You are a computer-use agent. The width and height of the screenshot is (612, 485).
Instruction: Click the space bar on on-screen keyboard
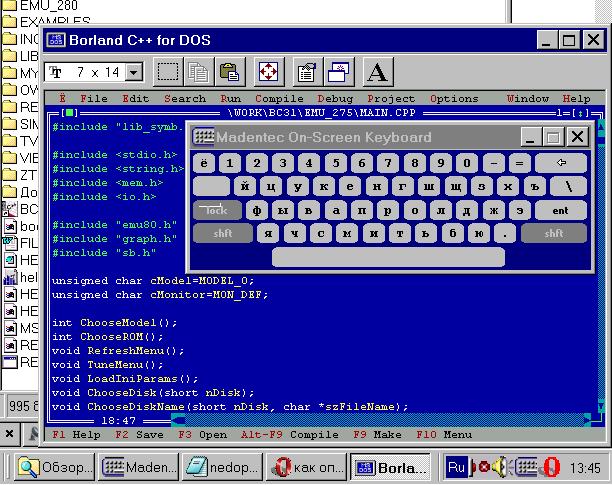click(x=388, y=258)
